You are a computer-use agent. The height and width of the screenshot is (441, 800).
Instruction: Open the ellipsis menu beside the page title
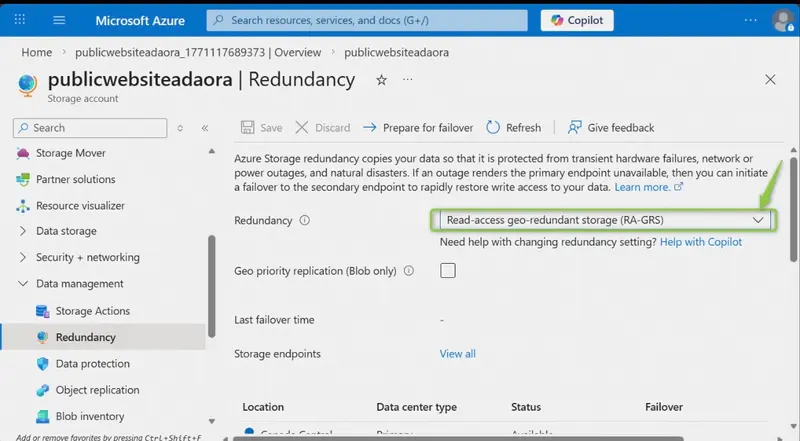407,80
